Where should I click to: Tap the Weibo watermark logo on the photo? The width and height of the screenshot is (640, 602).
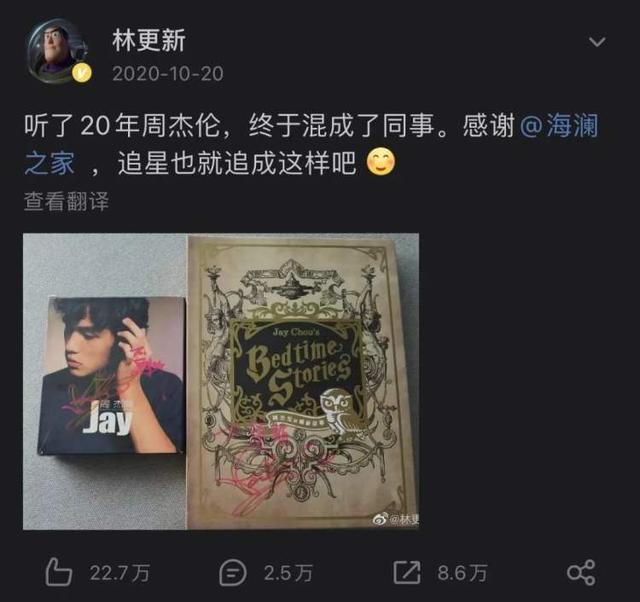(380, 519)
